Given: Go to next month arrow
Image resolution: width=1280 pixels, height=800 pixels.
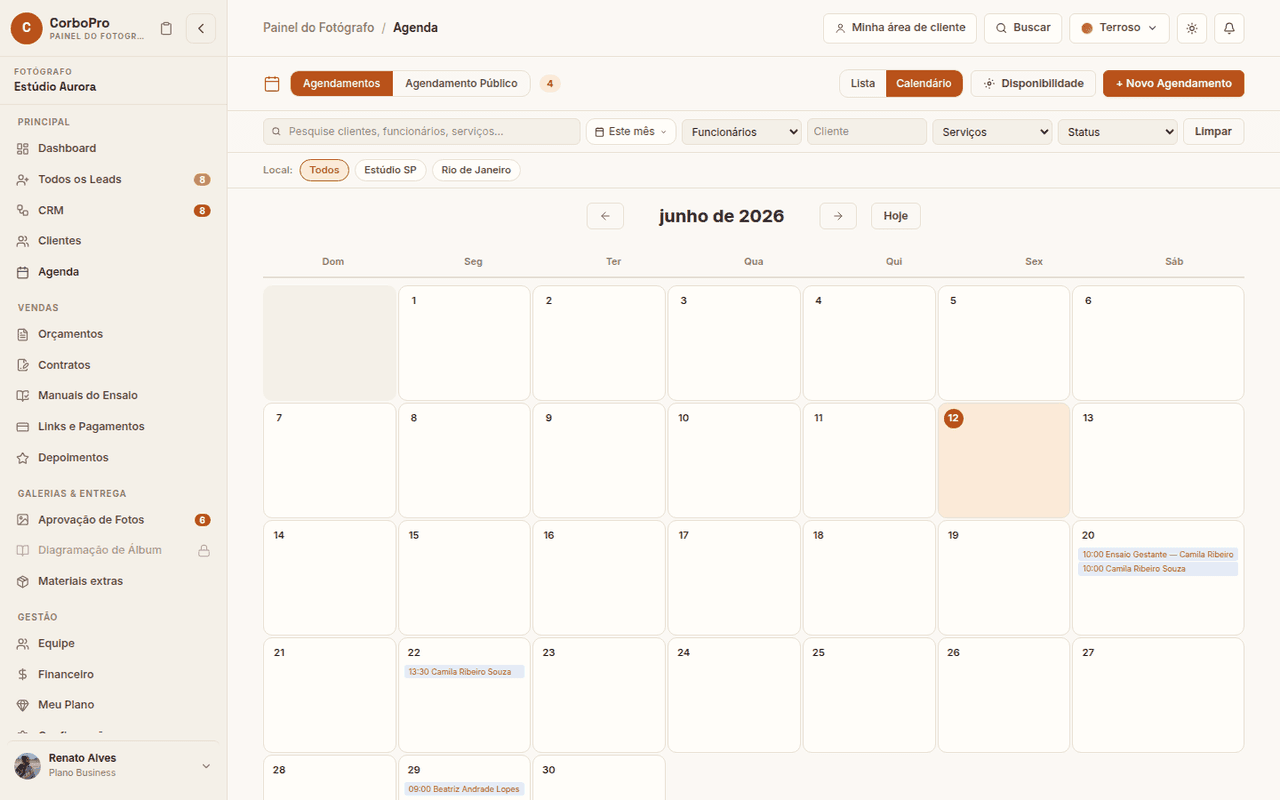Looking at the screenshot, I should coord(838,216).
